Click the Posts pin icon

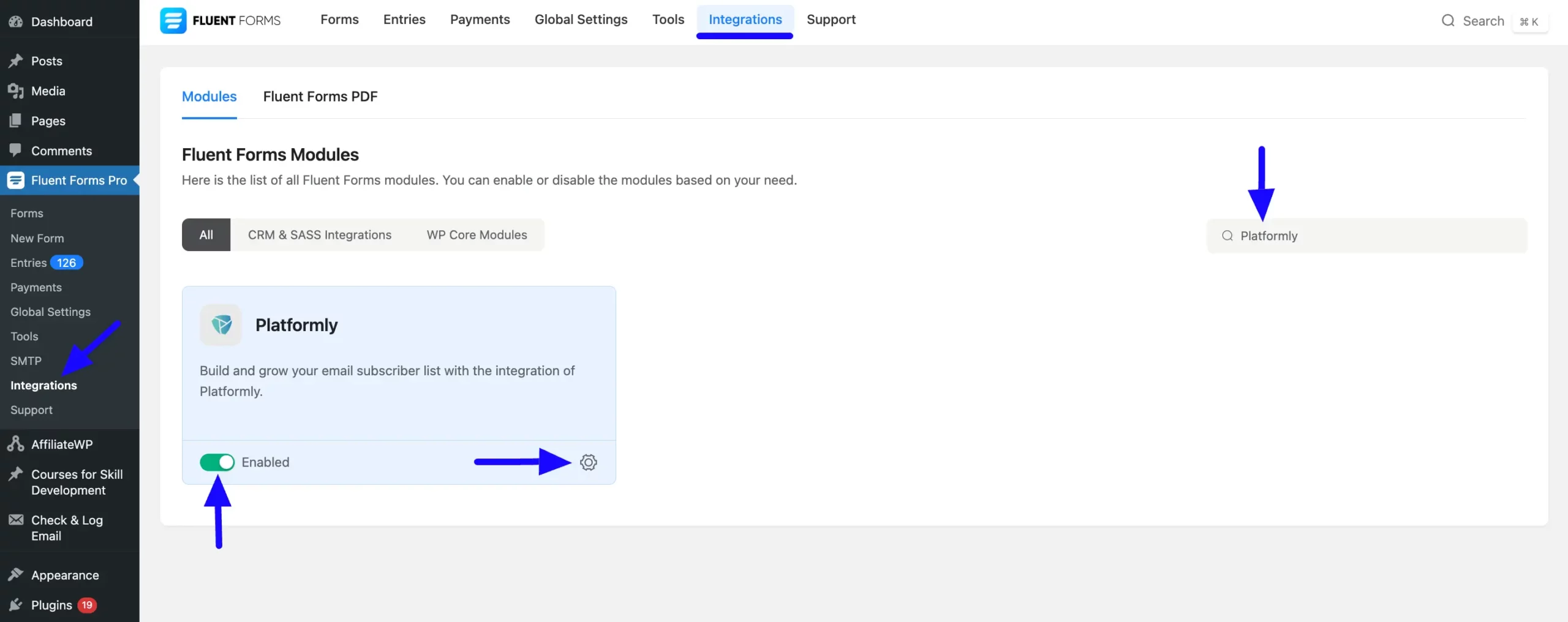click(x=16, y=61)
